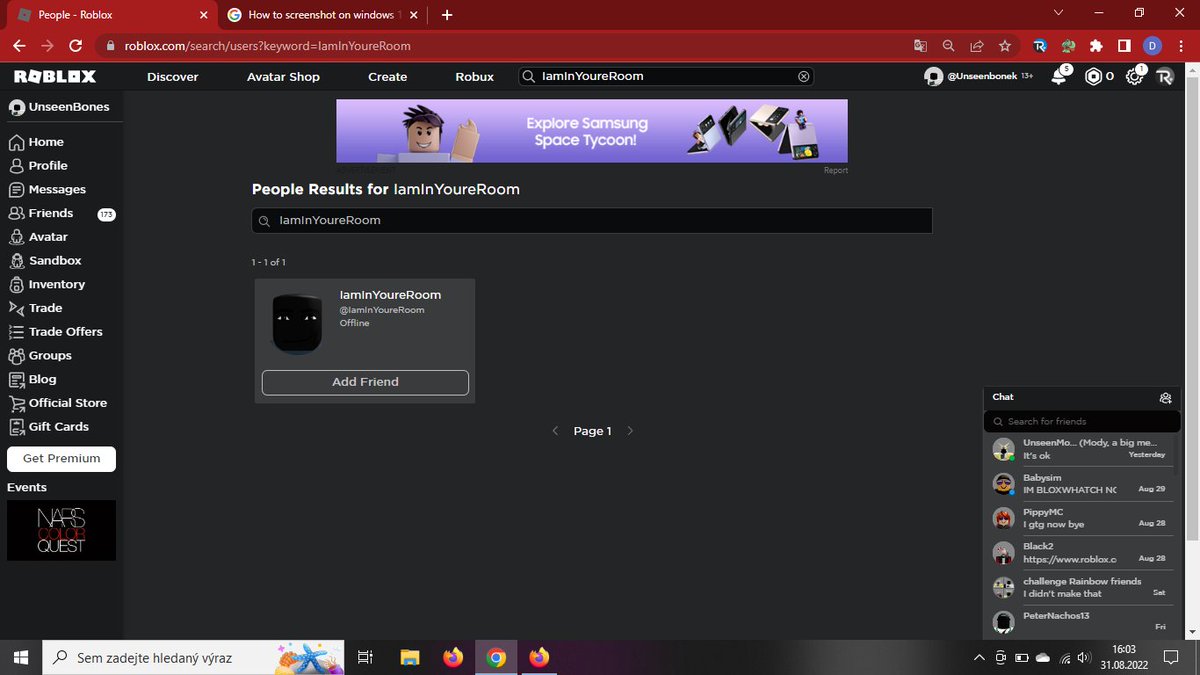Open the Discover menu
The width and height of the screenshot is (1200, 675).
173,77
